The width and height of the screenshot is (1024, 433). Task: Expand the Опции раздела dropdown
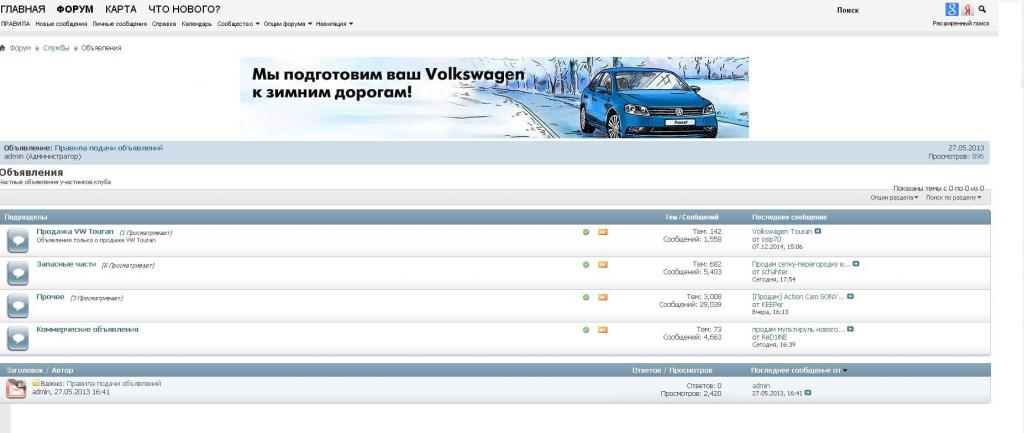coord(894,197)
